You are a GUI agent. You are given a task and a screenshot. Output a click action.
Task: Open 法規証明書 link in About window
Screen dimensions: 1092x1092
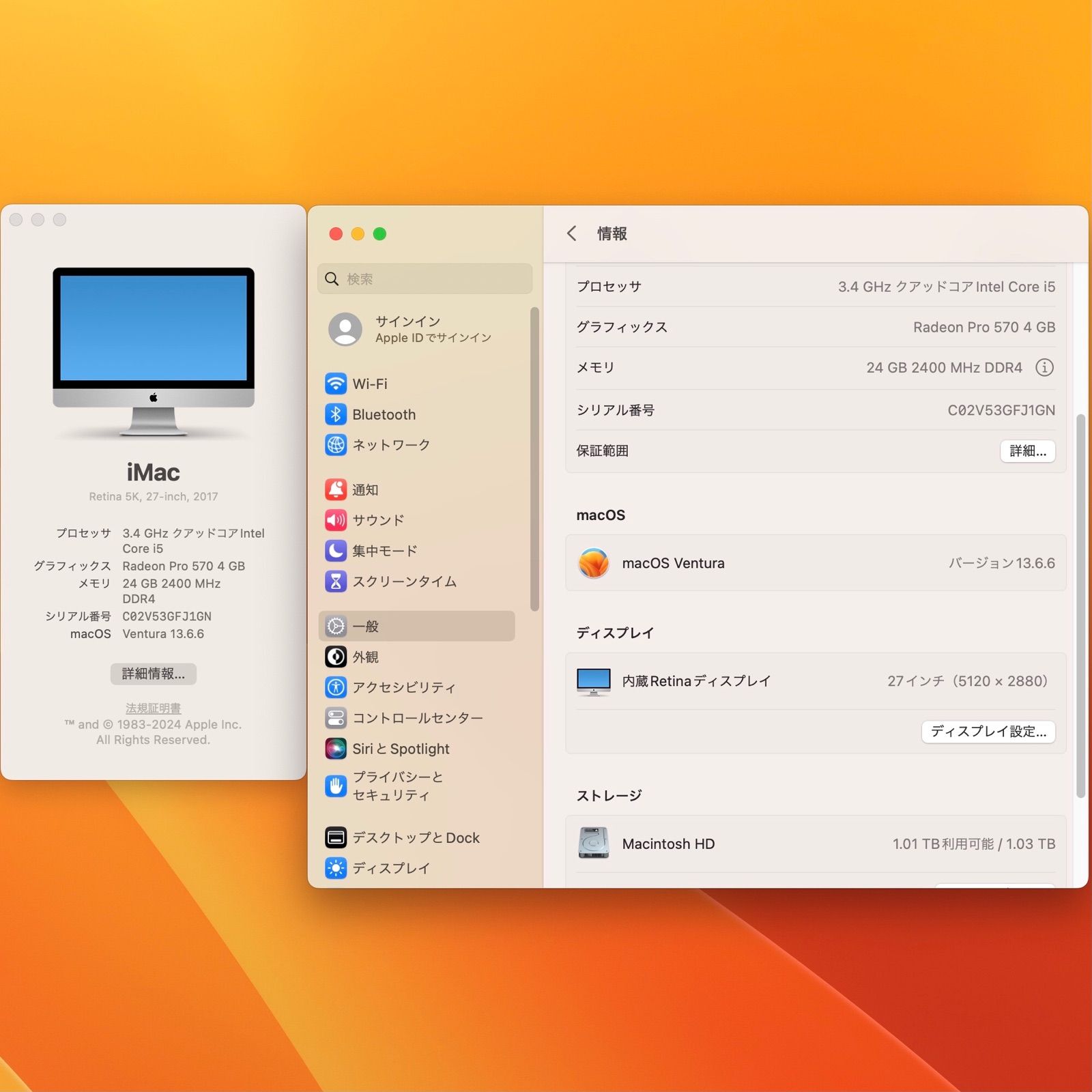[153, 708]
